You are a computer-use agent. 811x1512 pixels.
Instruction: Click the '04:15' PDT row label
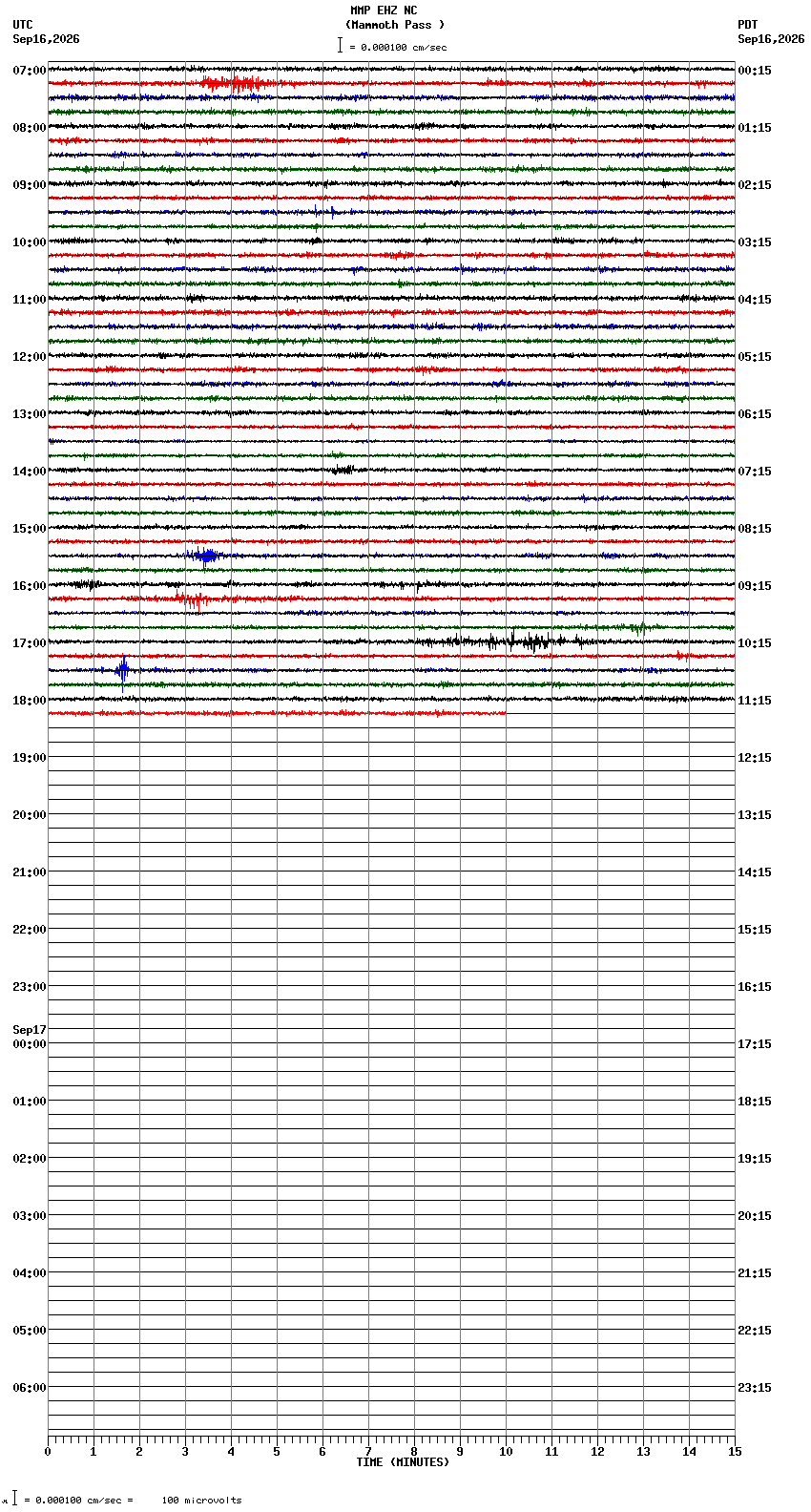[x=755, y=300]
